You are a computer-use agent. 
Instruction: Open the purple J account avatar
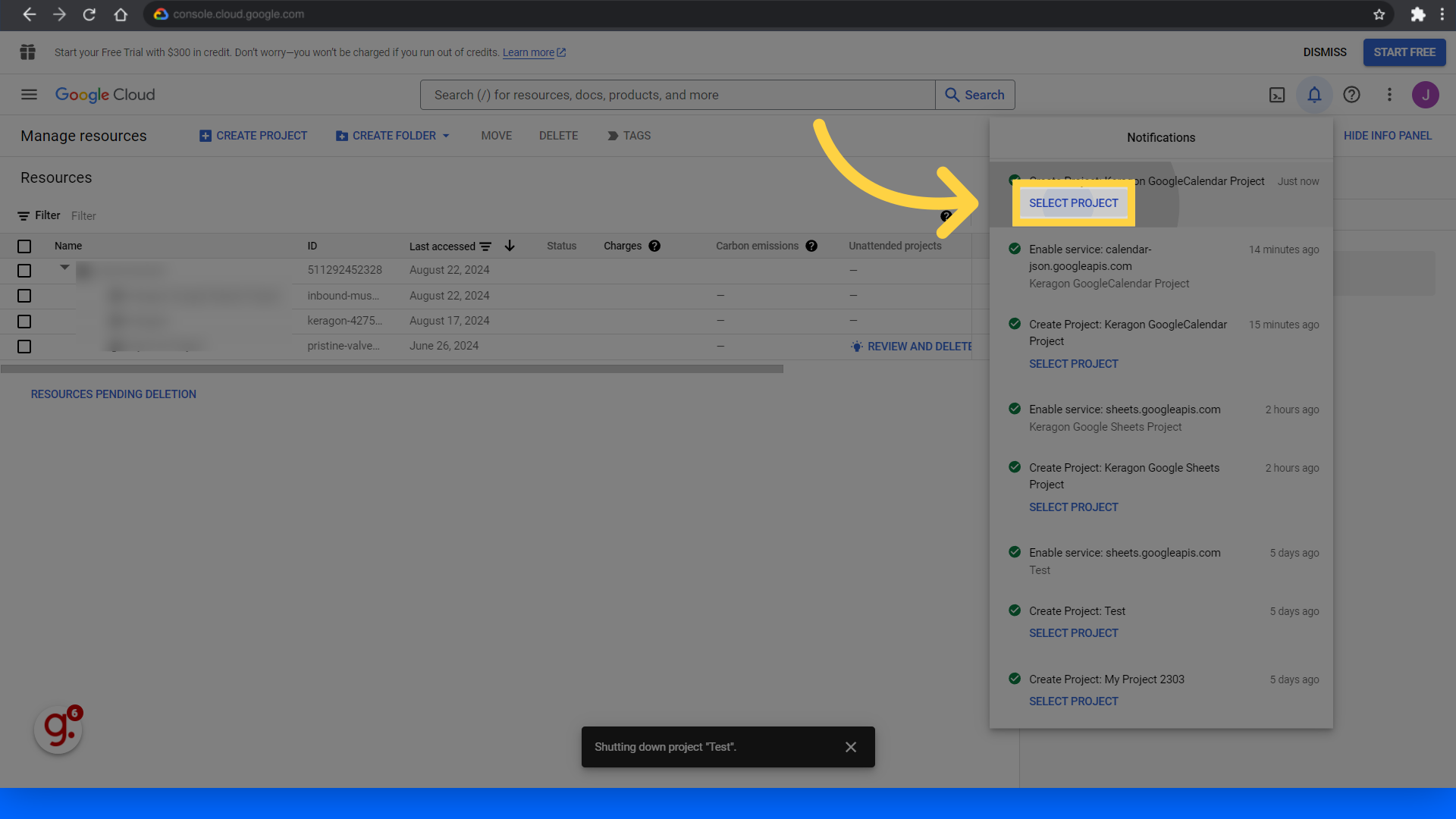1426,95
